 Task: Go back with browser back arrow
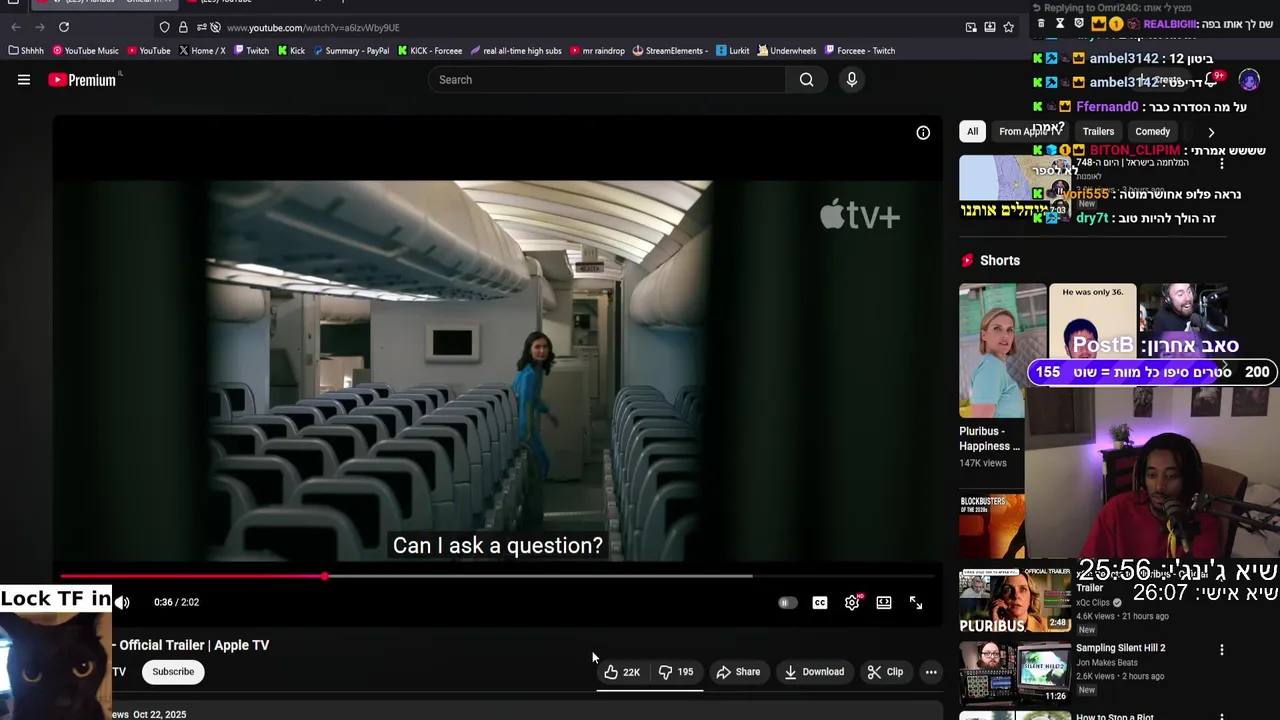coord(16,27)
